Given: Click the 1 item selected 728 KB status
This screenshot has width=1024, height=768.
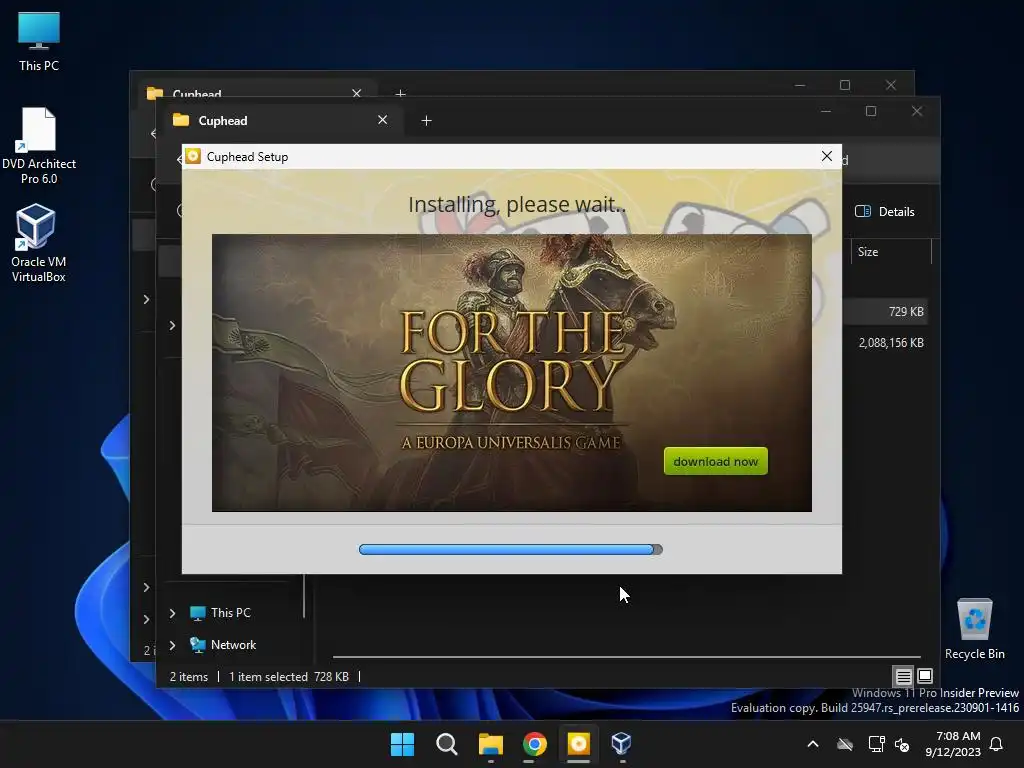Looking at the screenshot, I should click(x=289, y=677).
